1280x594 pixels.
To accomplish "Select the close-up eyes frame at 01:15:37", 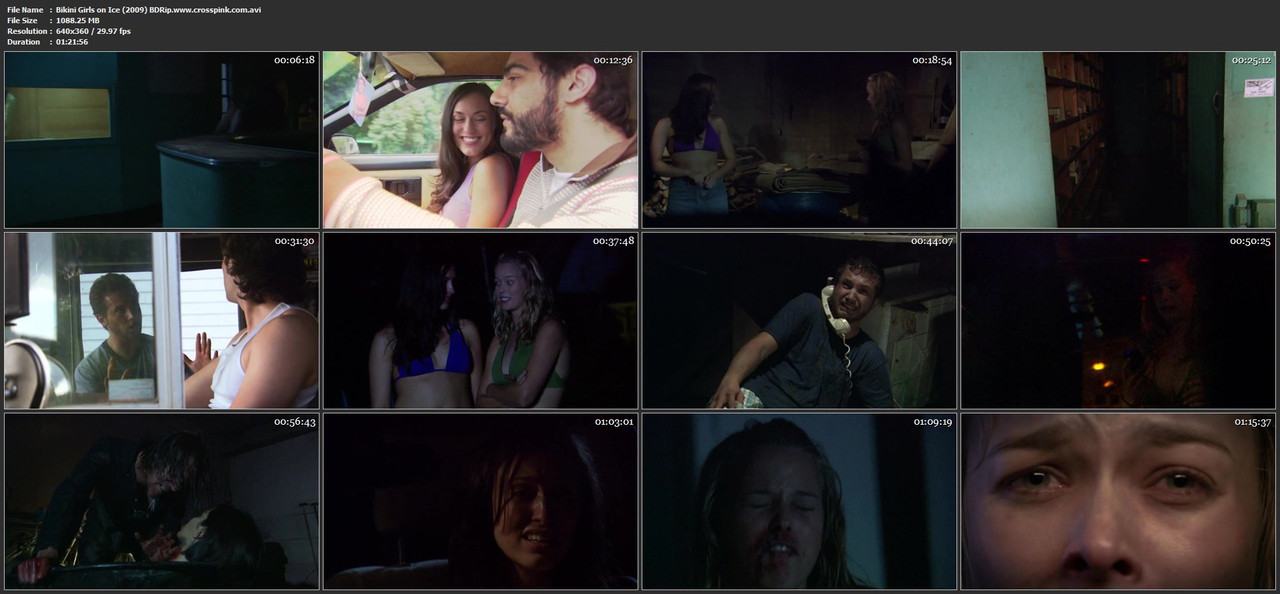I will coord(1118,501).
